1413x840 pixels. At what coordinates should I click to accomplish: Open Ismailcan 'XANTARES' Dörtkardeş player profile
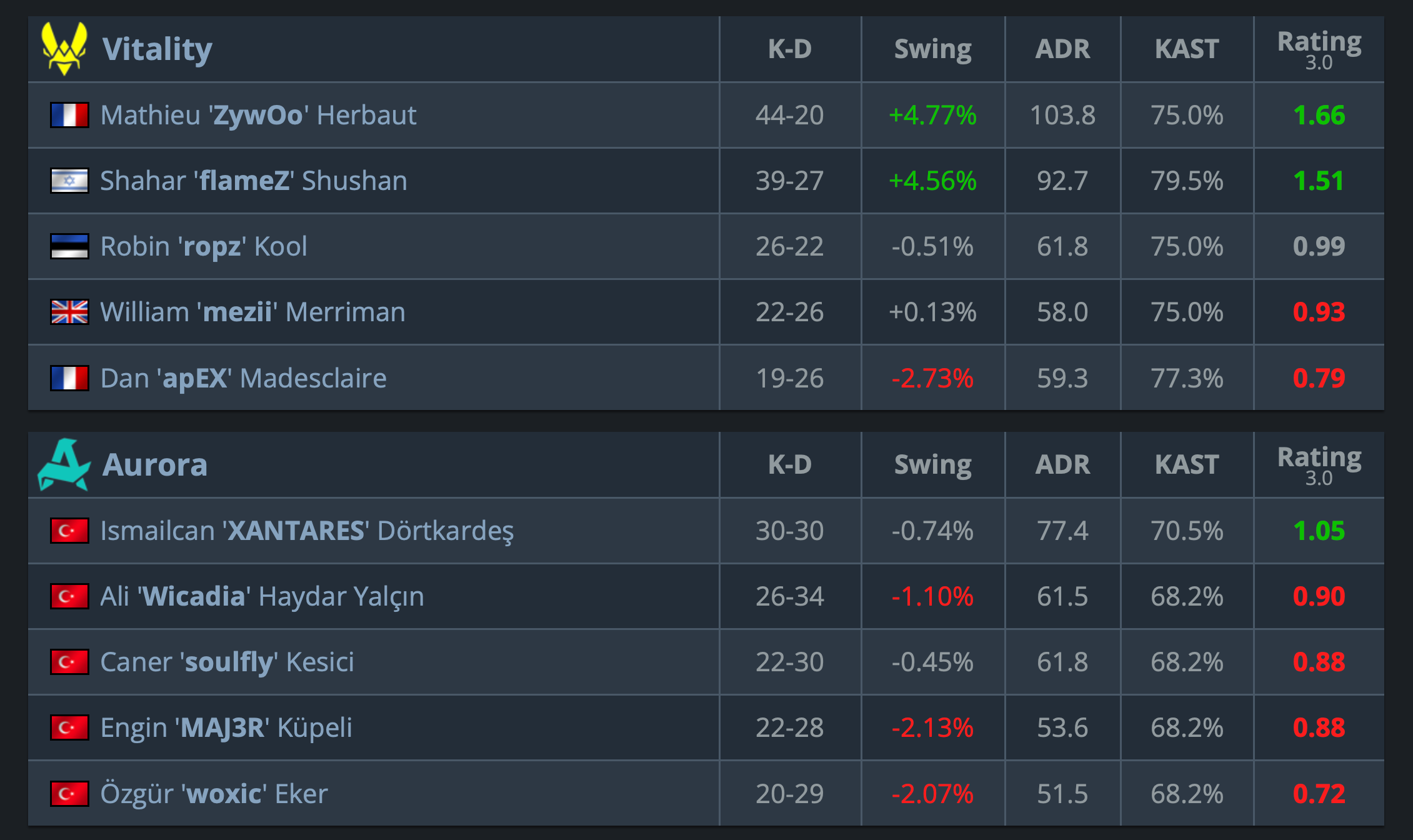pyautogui.click(x=307, y=531)
